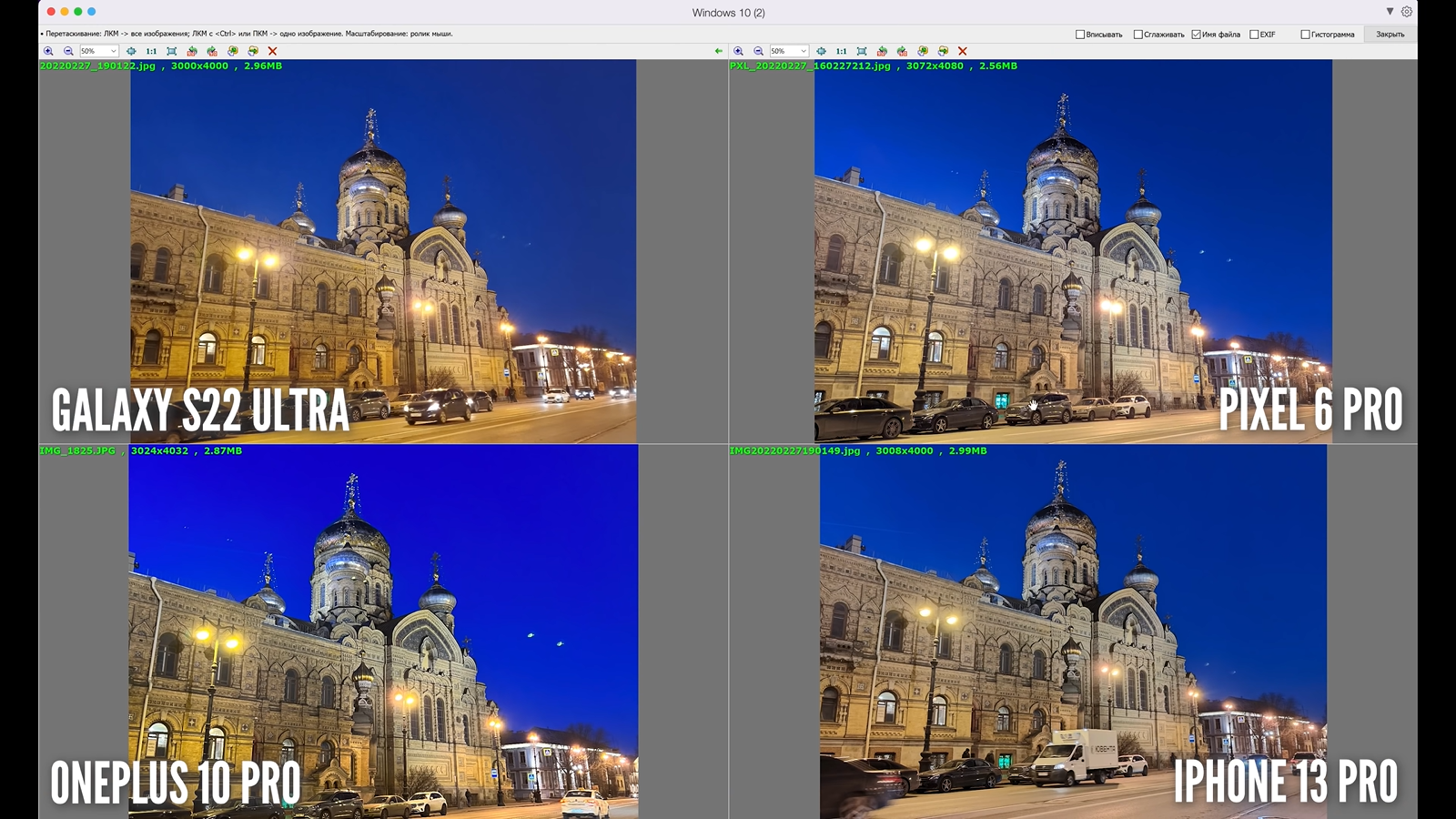This screenshot has height=819, width=1456.
Task: Uncheck the Имя файла checkbox
Action: [x=1196, y=35]
